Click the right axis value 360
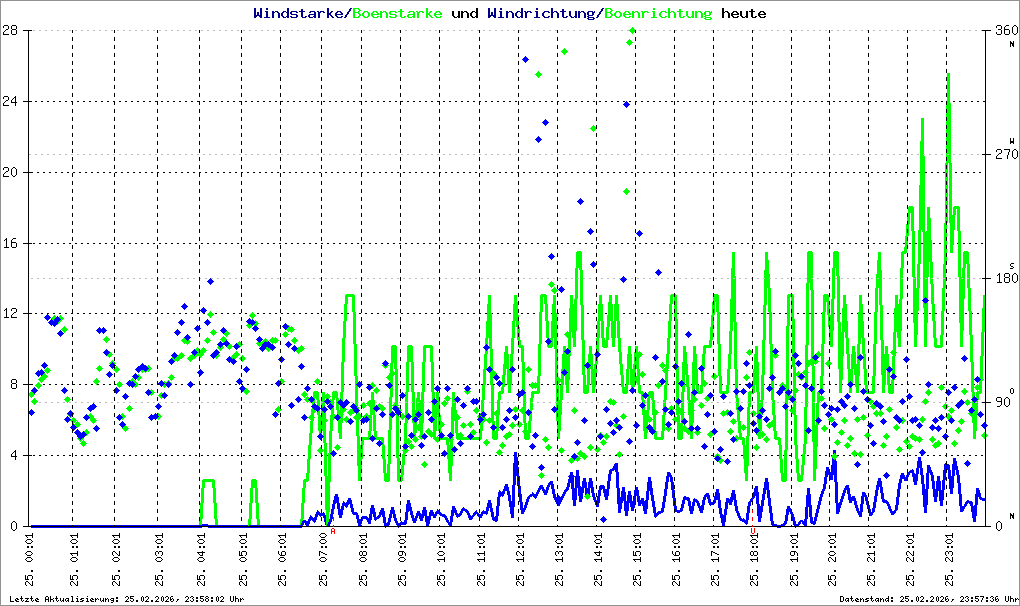 point(1006,31)
